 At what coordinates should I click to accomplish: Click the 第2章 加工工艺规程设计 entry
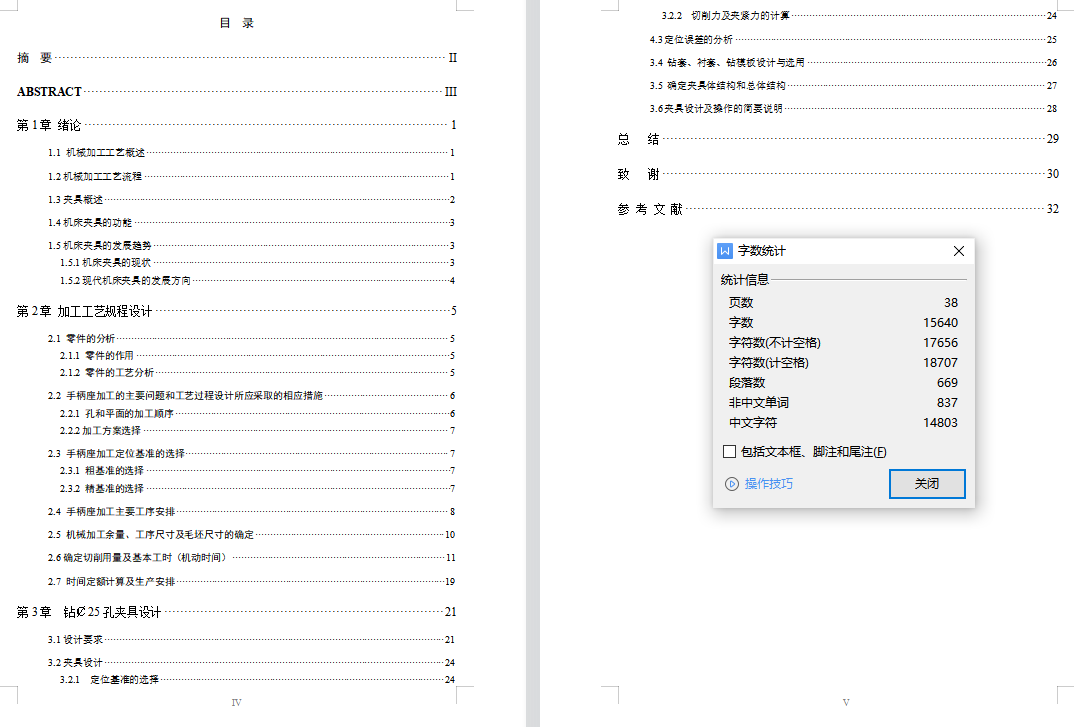tap(85, 311)
